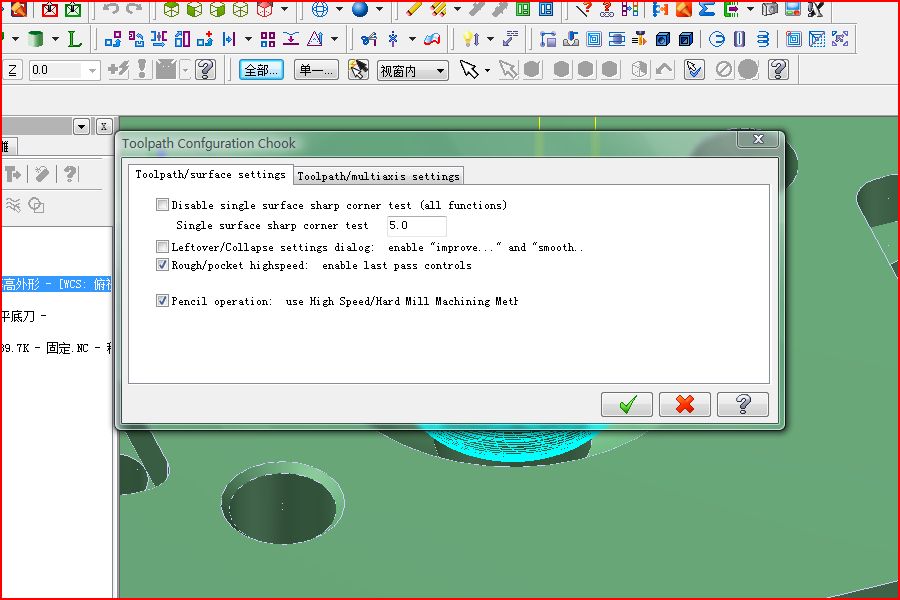
Task: Click the green L letters icon
Action: [x=74, y=39]
